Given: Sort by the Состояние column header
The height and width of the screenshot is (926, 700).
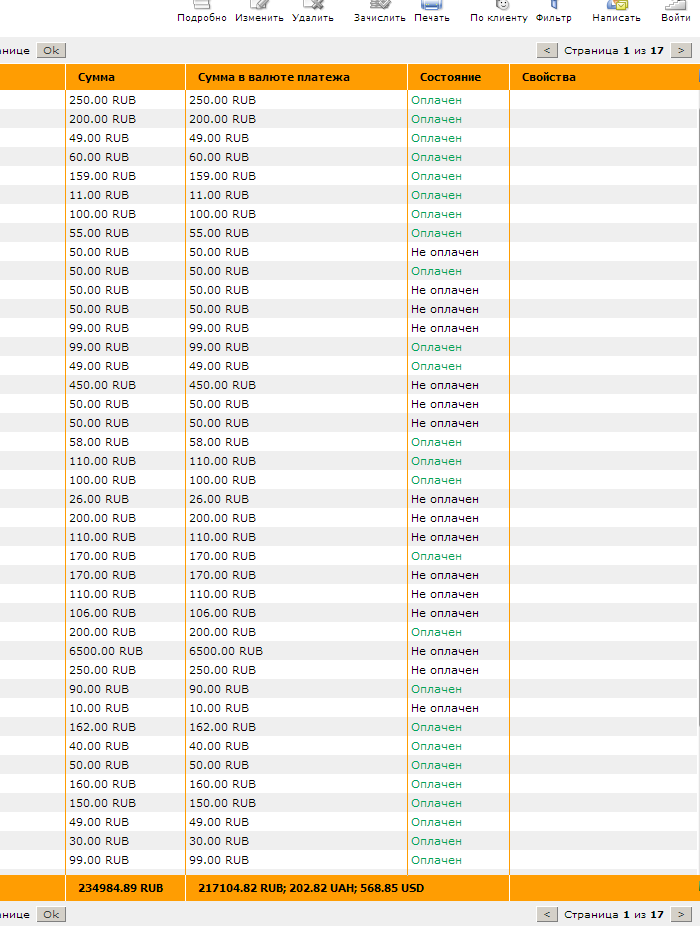Looking at the screenshot, I should tap(450, 77).
